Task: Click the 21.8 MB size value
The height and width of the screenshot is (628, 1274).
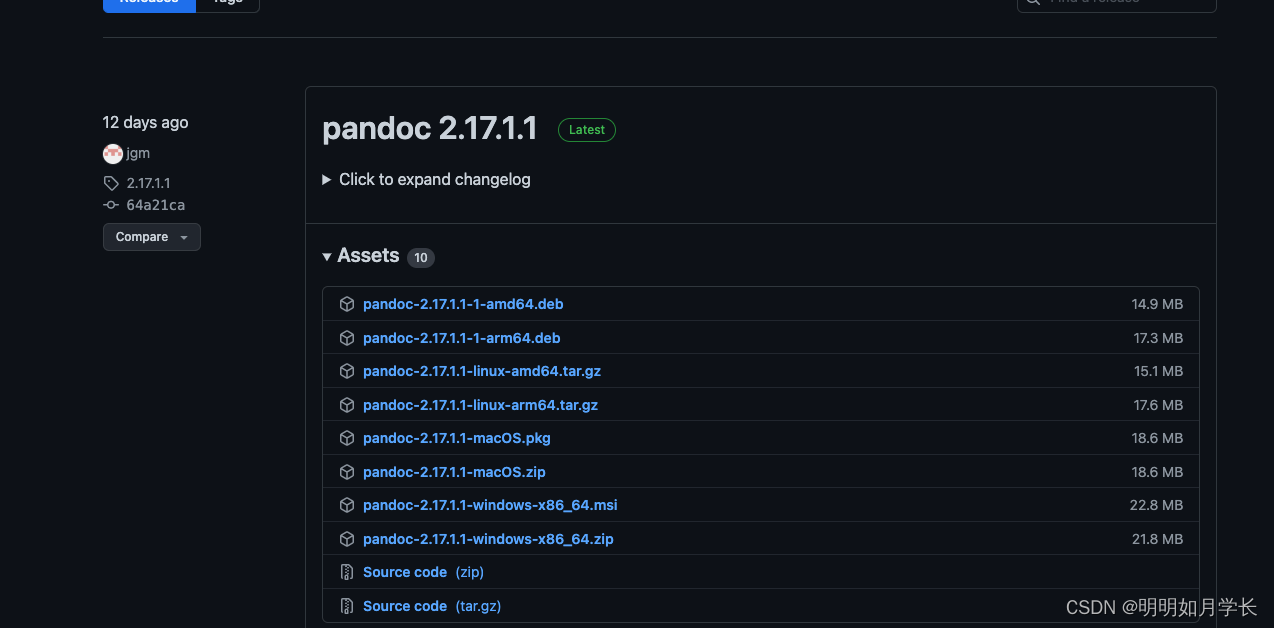Action: tap(1157, 539)
